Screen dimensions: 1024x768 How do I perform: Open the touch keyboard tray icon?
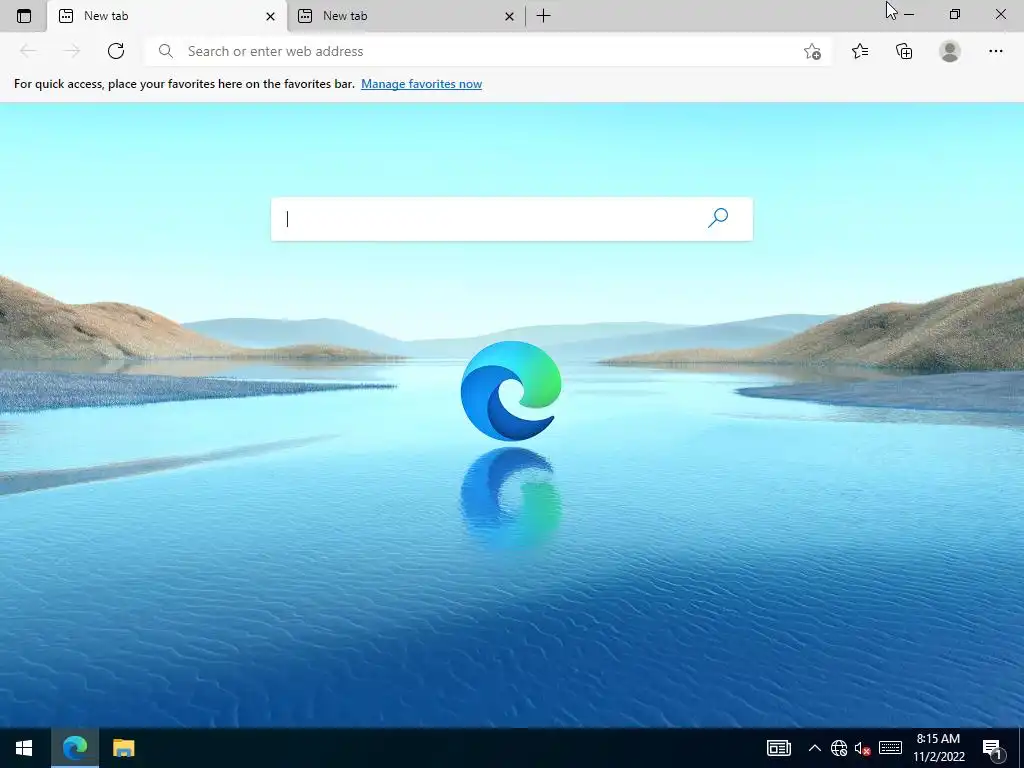(x=890, y=748)
